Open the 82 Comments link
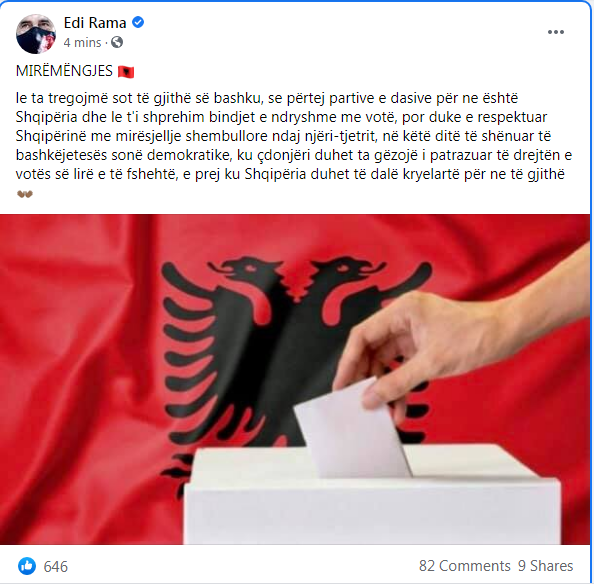This screenshot has width=594, height=584. pos(464,566)
